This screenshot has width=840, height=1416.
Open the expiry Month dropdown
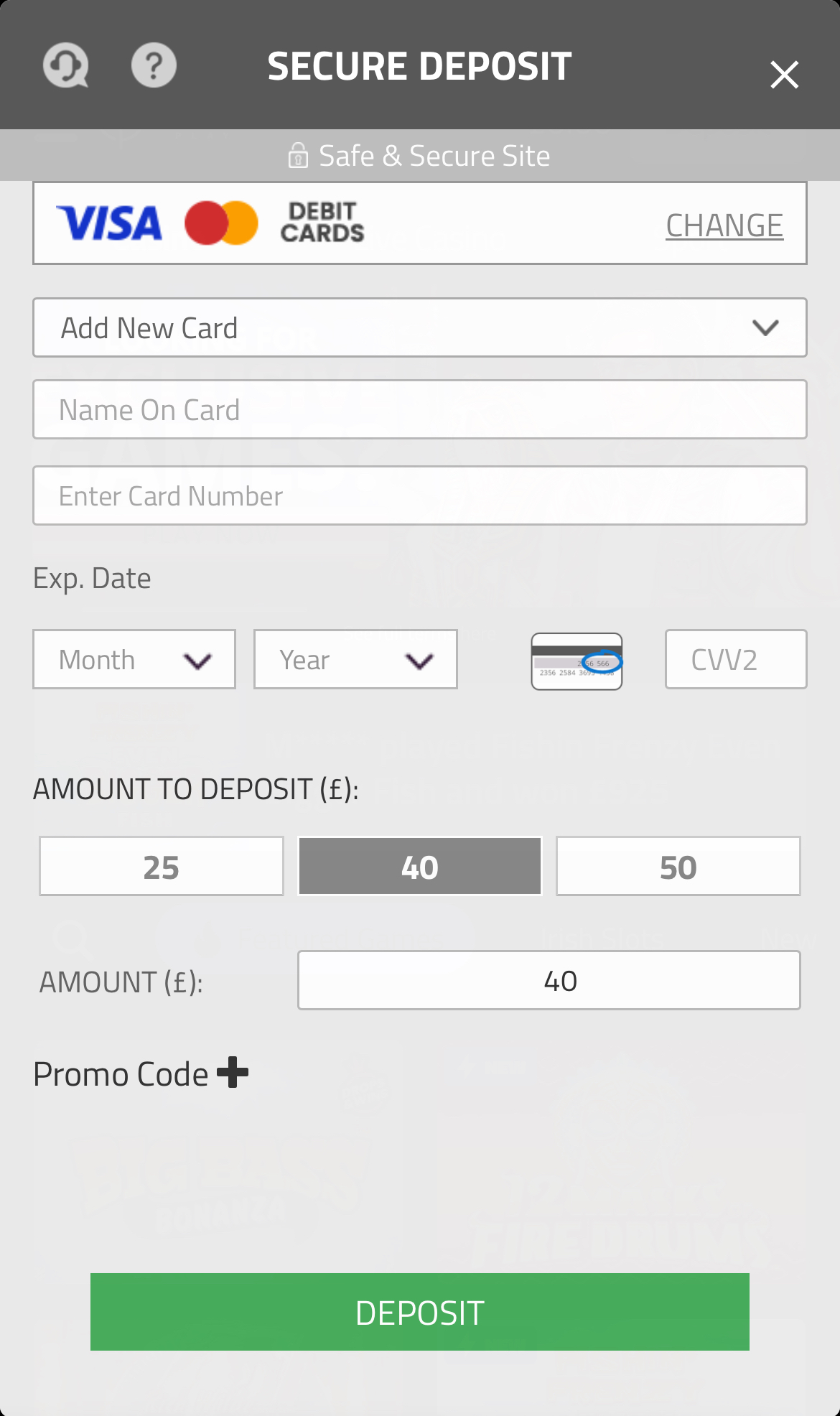tap(134, 658)
